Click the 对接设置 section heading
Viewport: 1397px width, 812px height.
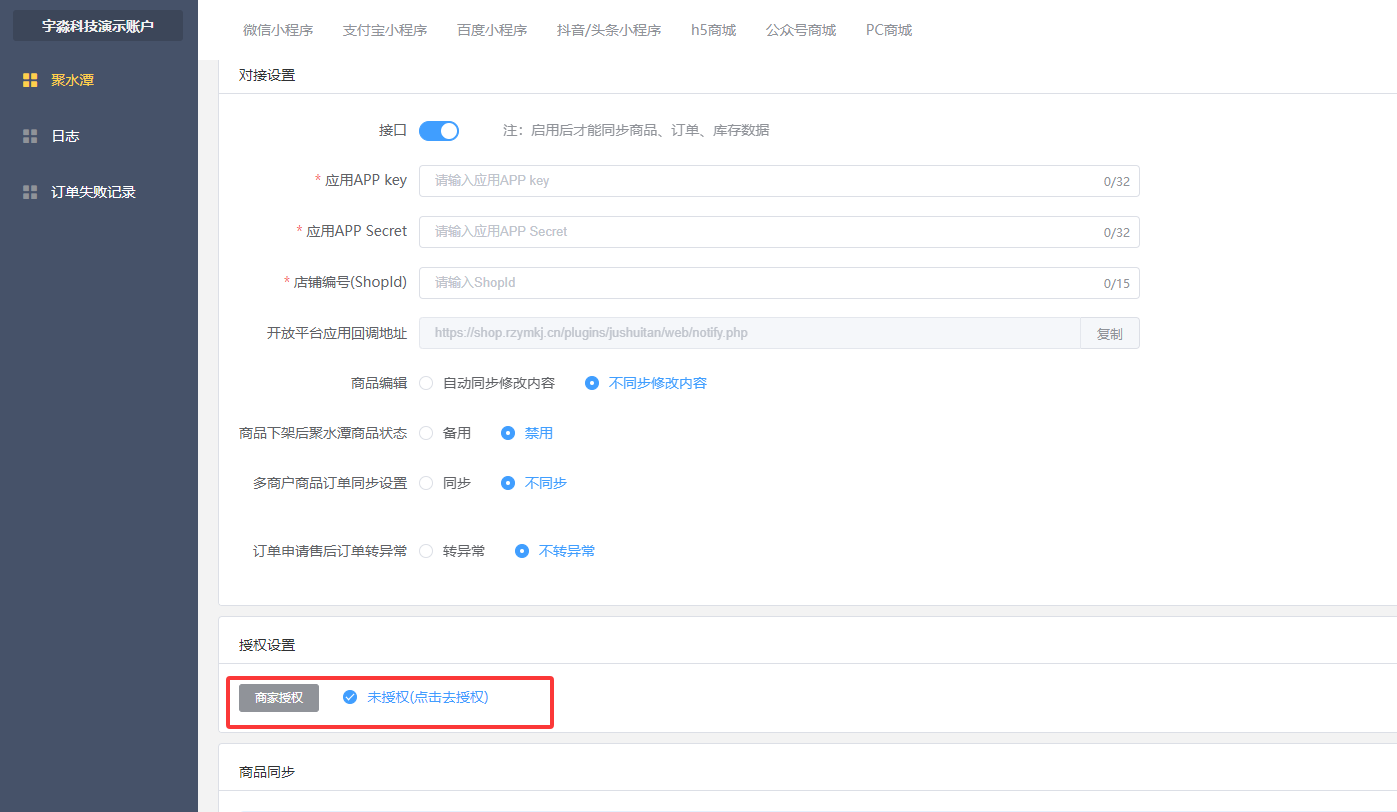tap(267, 75)
